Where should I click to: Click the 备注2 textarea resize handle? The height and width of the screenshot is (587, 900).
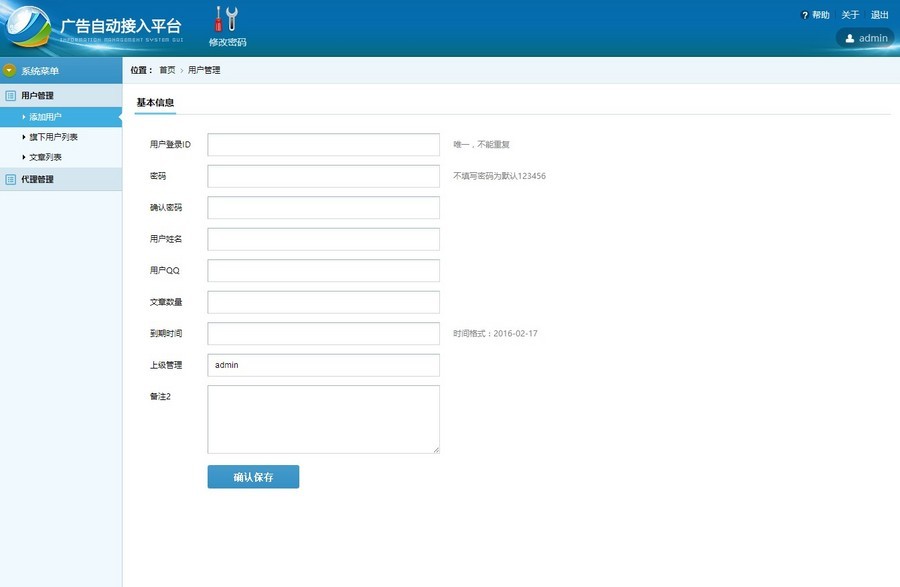436,450
